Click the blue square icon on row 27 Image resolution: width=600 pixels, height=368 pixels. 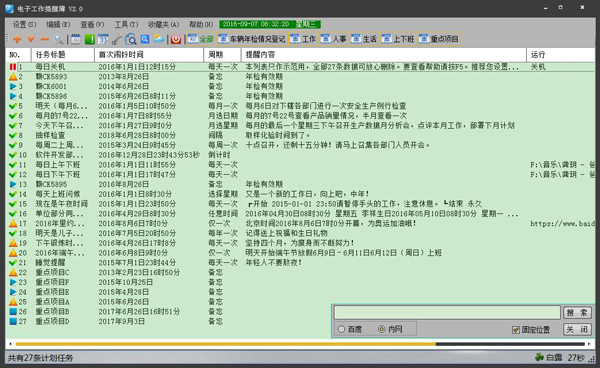click(x=13, y=321)
